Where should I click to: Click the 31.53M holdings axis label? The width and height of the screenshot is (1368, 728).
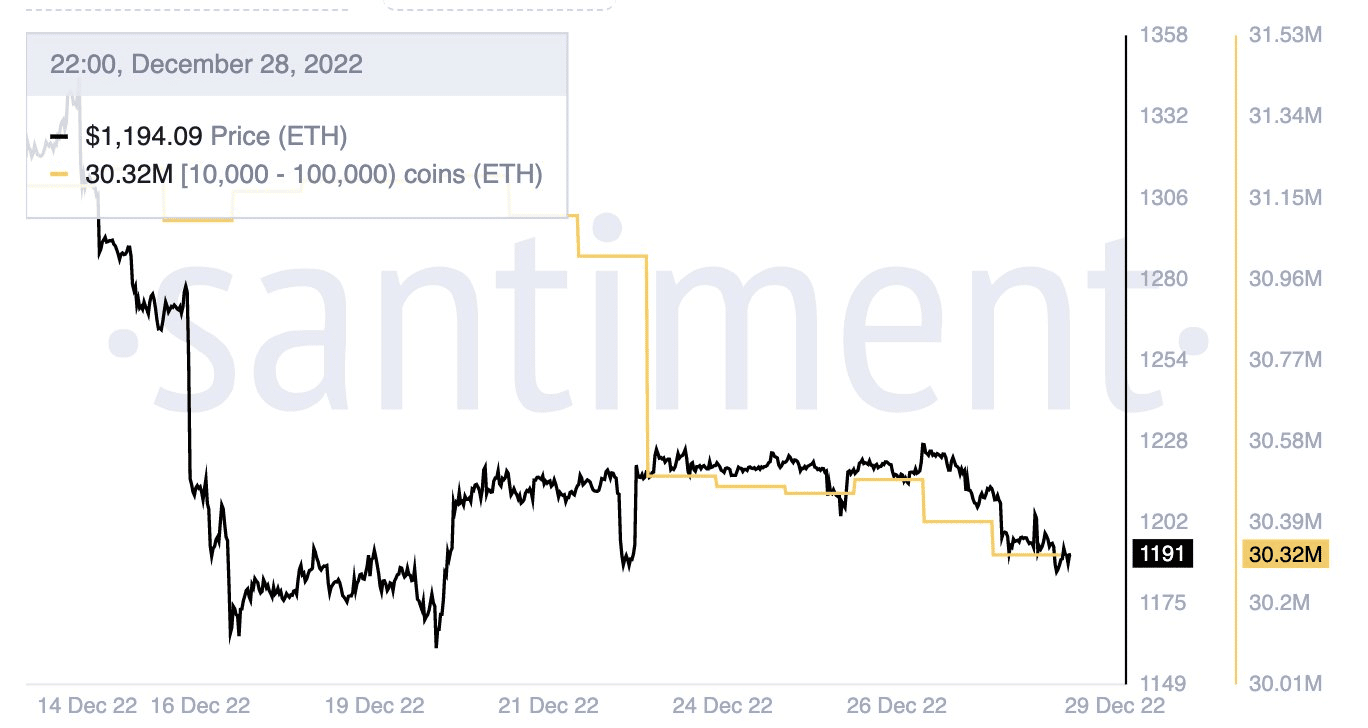1286,35
